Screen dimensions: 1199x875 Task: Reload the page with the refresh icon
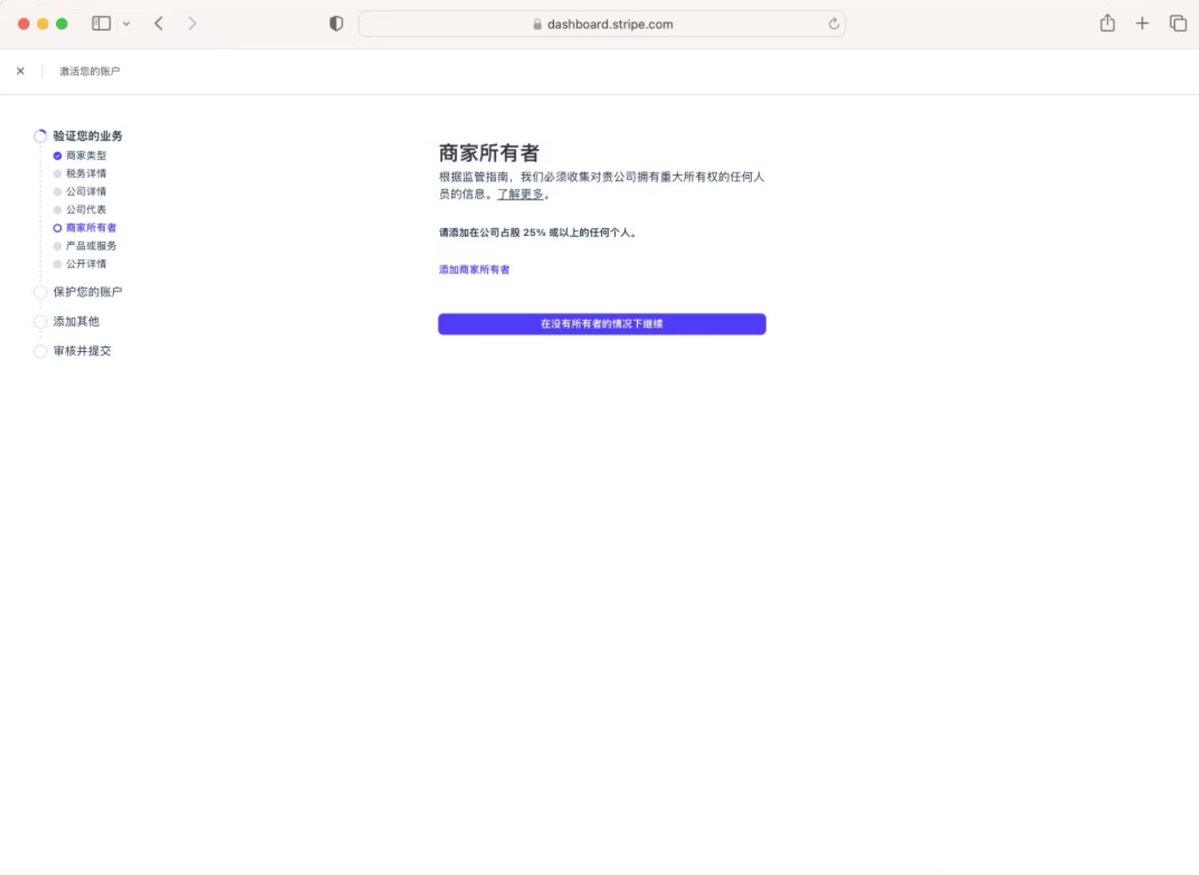coord(833,24)
